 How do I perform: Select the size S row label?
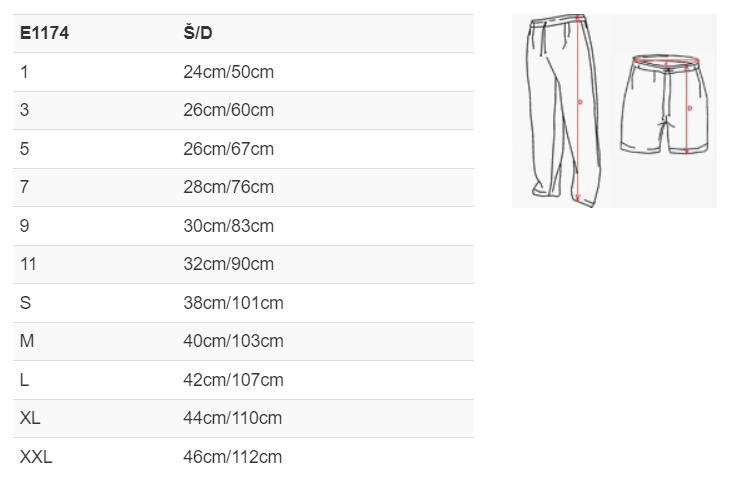[x=26, y=303]
